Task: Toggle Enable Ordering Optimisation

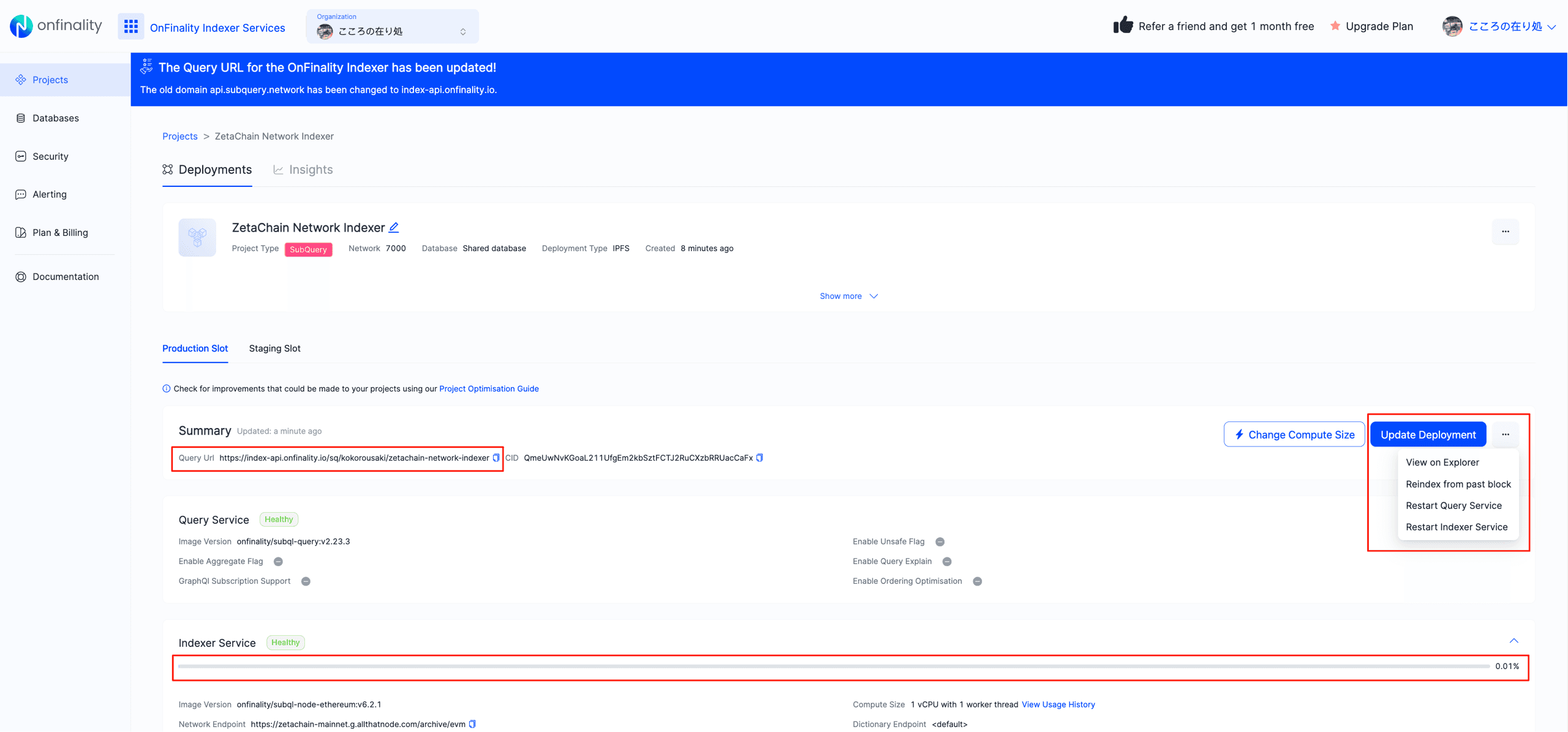Action: [978, 581]
